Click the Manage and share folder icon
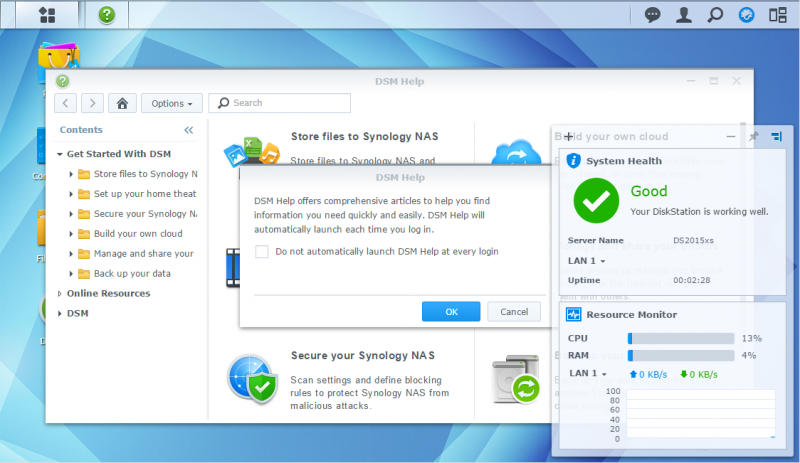The width and height of the screenshot is (800, 463). click(x=84, y=254)
